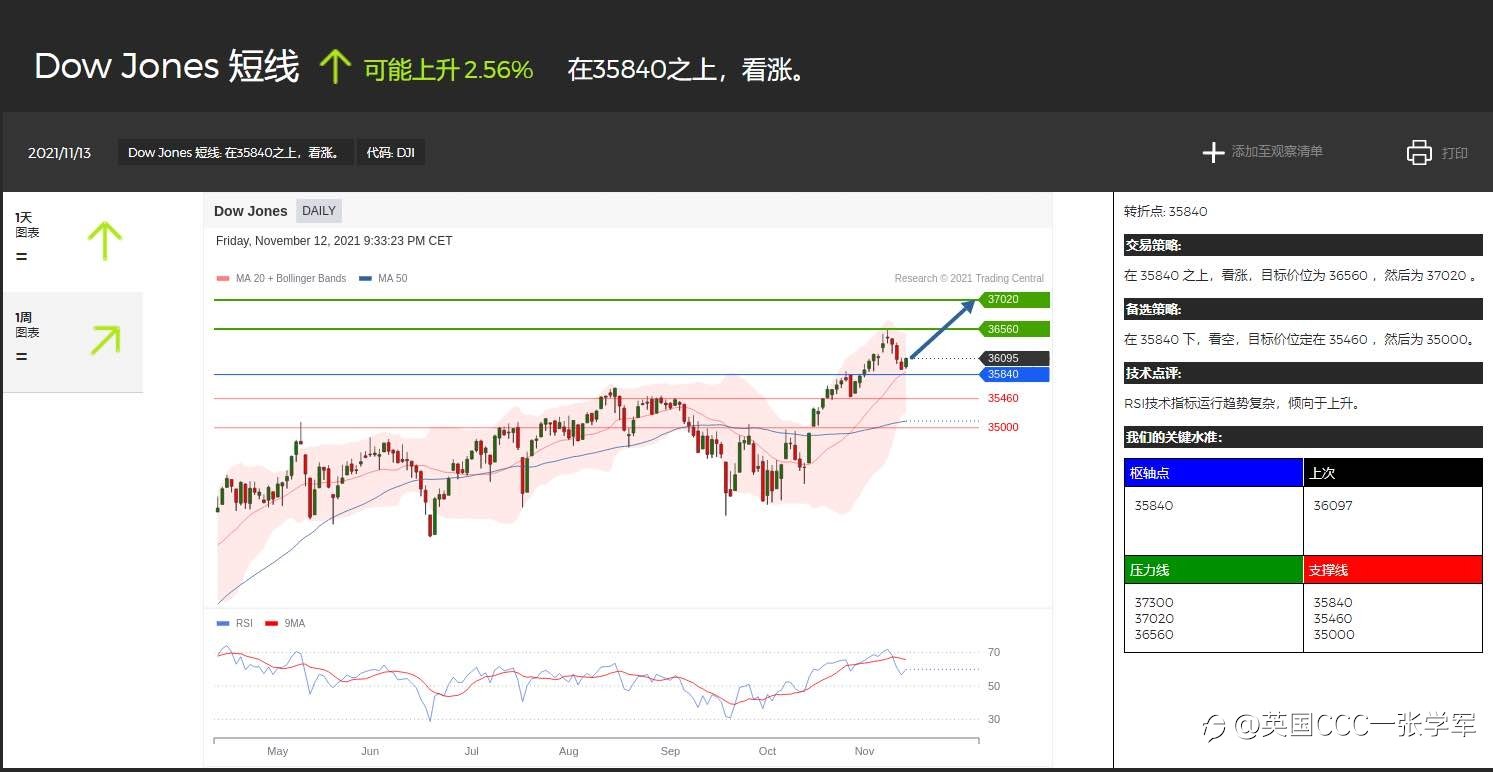Click the 1周 chart diagonal arrow icon
The image size is (1493, 772).
(104, 340)
